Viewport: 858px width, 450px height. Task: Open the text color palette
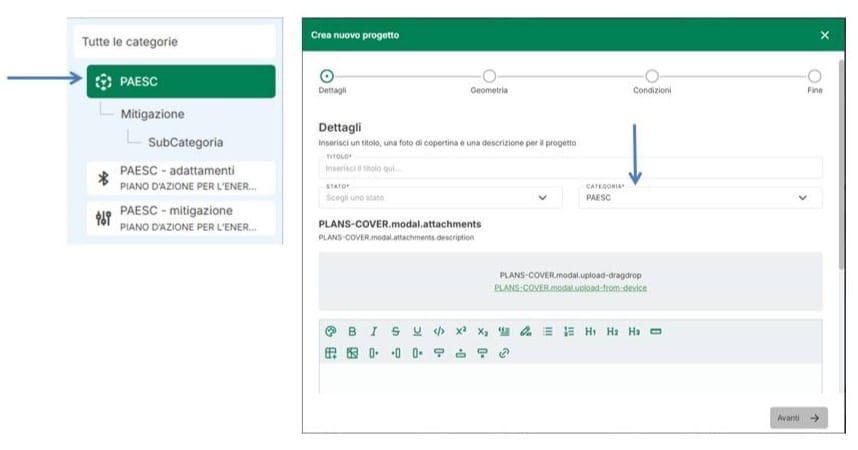click(x=331, y=331)
